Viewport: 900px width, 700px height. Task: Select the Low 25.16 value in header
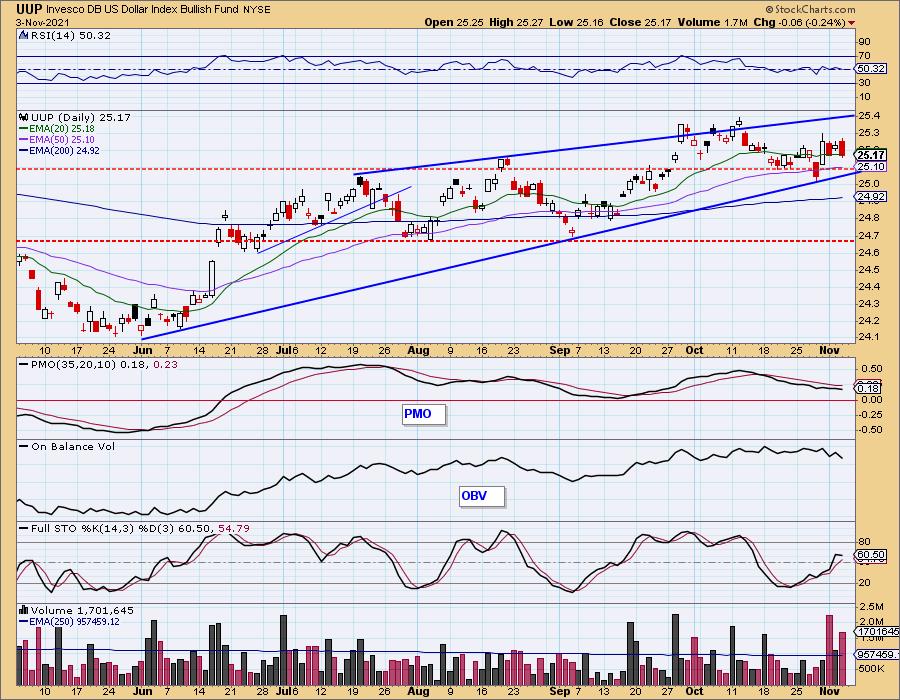(576, 22)
